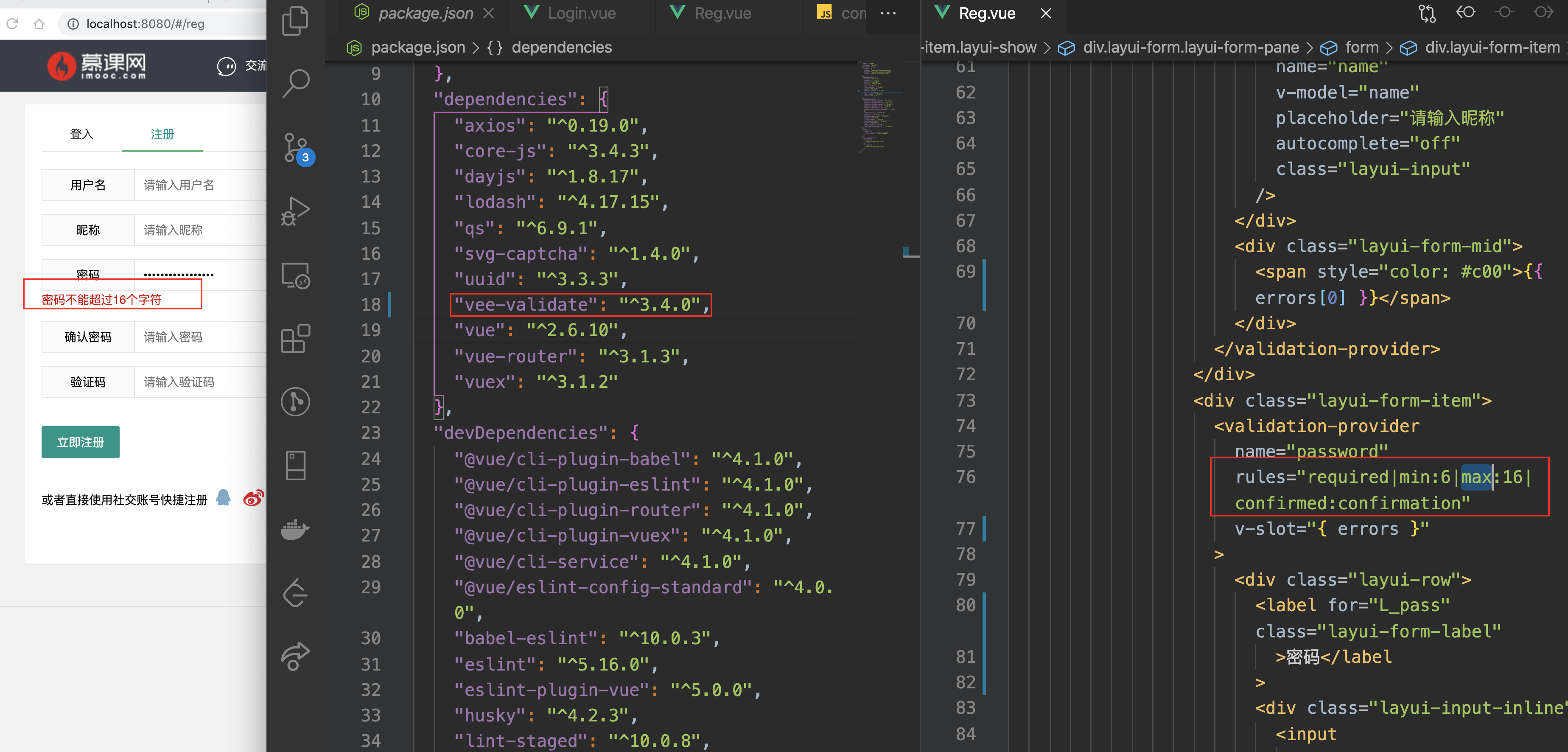Open the Search view in activity bar
This screenshot has width=1568, height=752.
coord(296,84)
